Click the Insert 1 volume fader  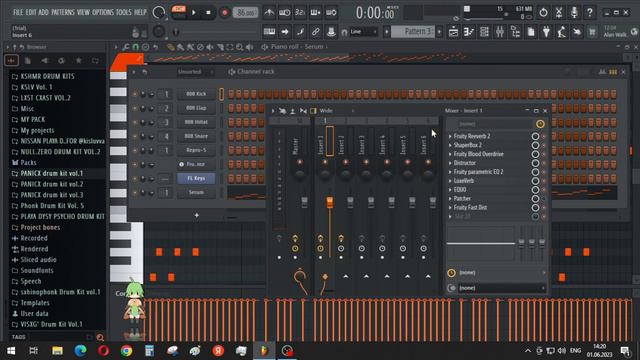tap(329, 202)
